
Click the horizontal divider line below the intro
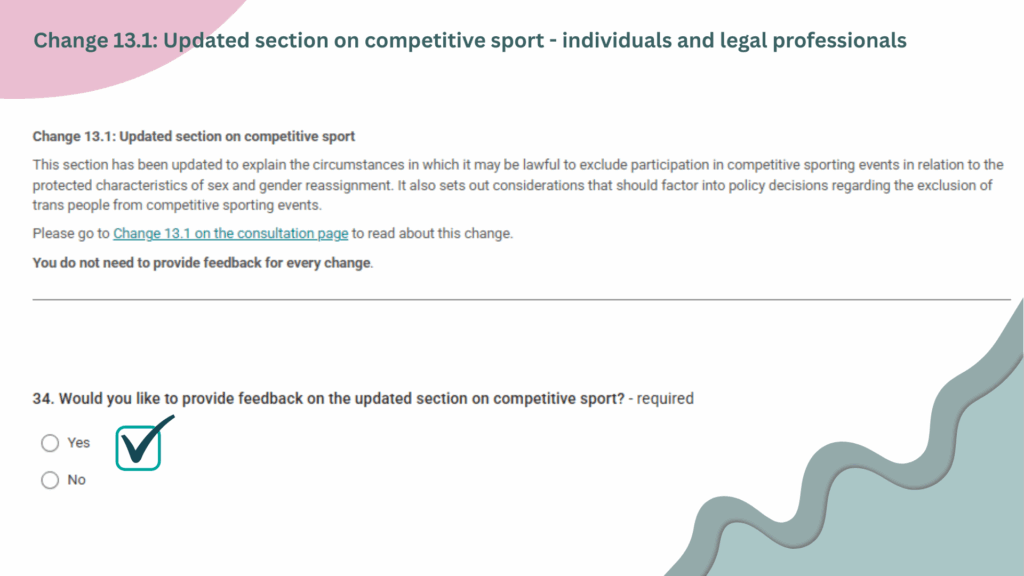tap(522, 300)
